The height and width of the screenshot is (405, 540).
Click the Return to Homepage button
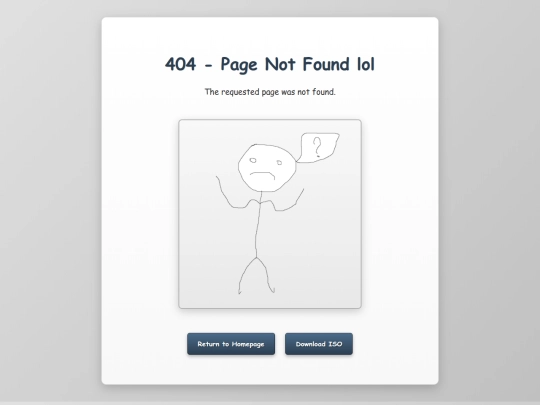231,344
